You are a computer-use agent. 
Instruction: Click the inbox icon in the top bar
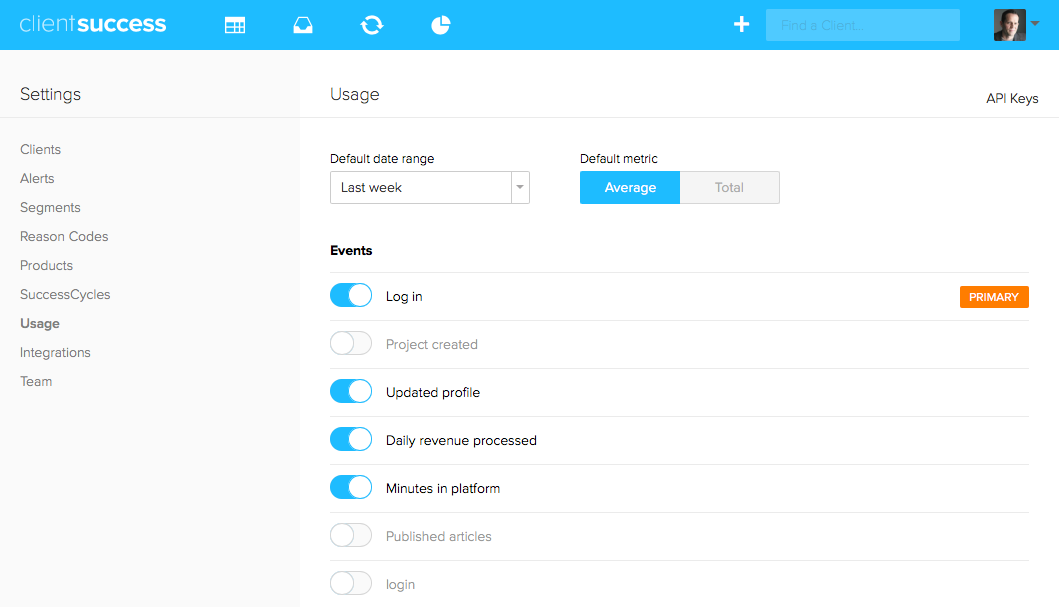[x=303, y=24]
